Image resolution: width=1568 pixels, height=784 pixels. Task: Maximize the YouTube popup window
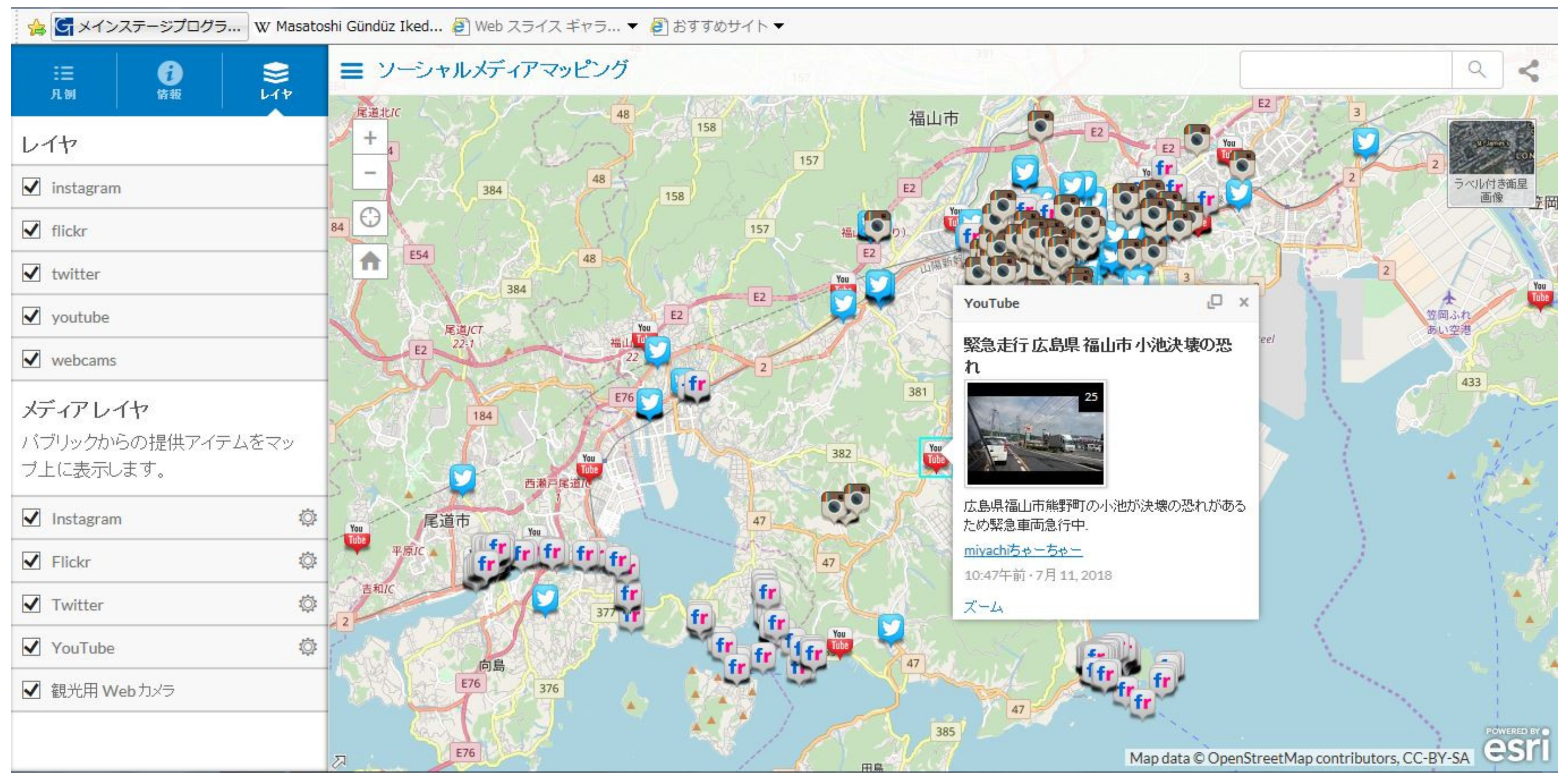tap(1214, 302)
